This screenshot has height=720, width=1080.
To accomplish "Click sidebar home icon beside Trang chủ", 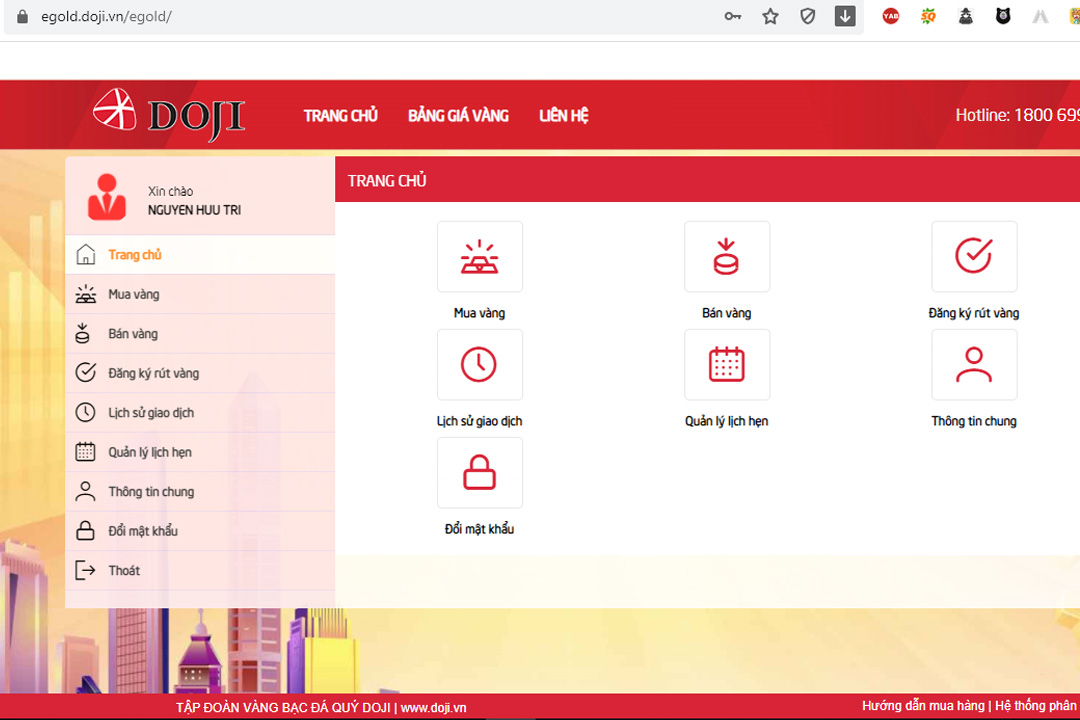I will tap(85, 254).
